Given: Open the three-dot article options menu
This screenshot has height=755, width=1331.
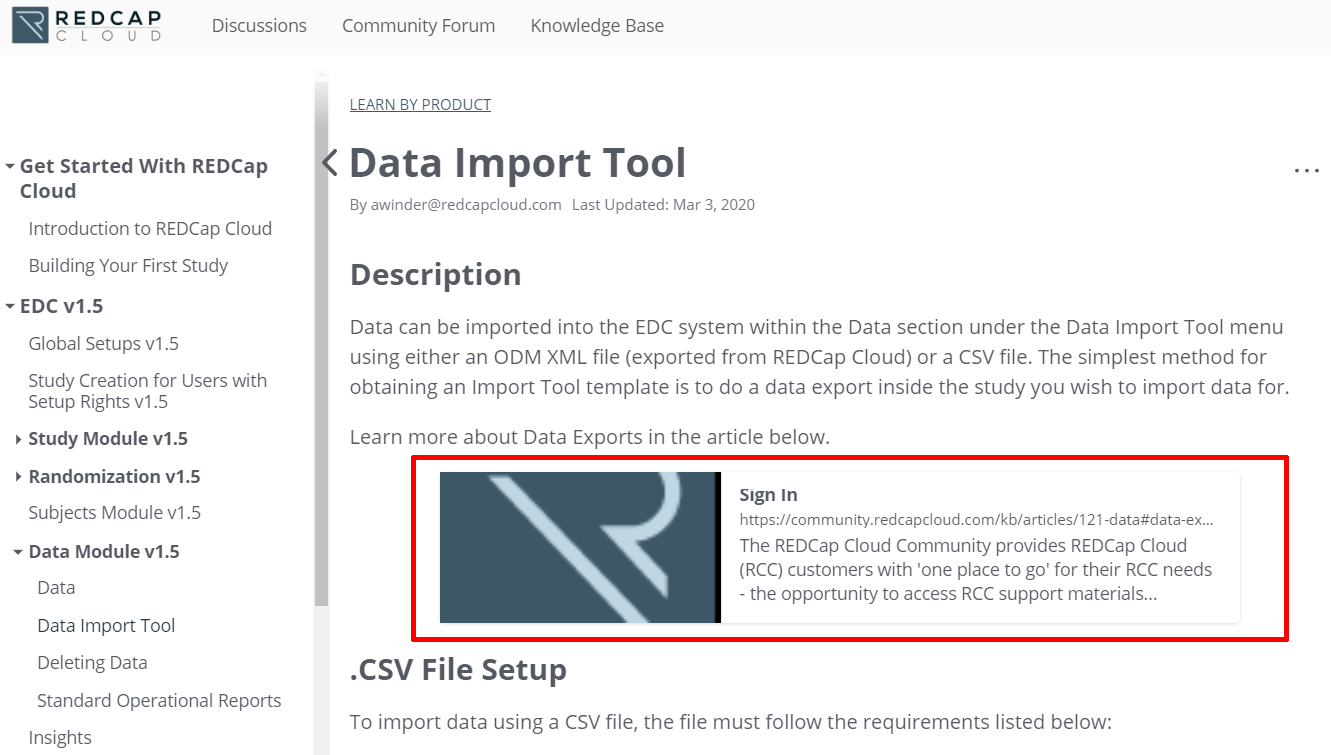Looking at the screenshot, I should click(x=1306, y=171).
